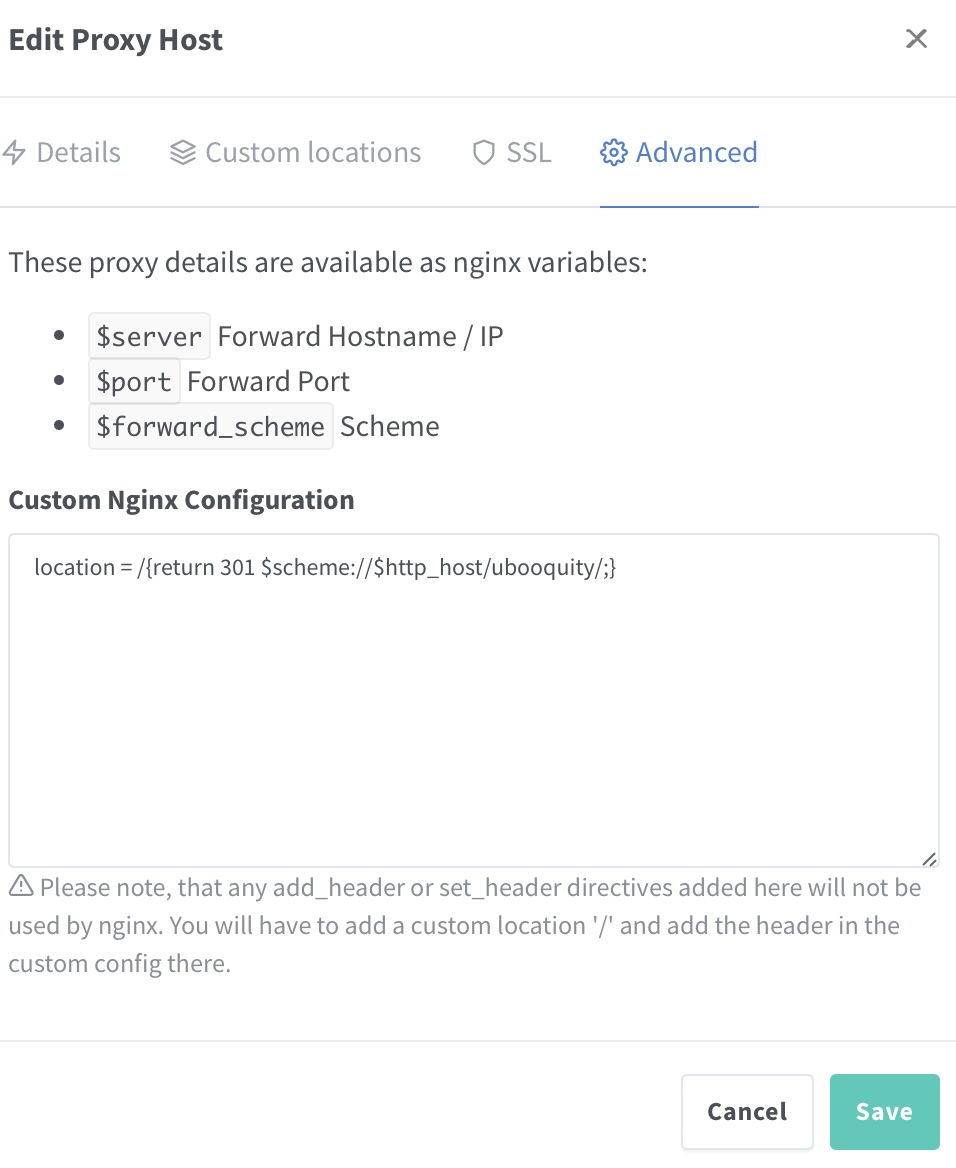Image resolution: width=956 pixels, height=1168 pixels.
Task: Click the shield icon next to SSL
Action: click(484, 153)
